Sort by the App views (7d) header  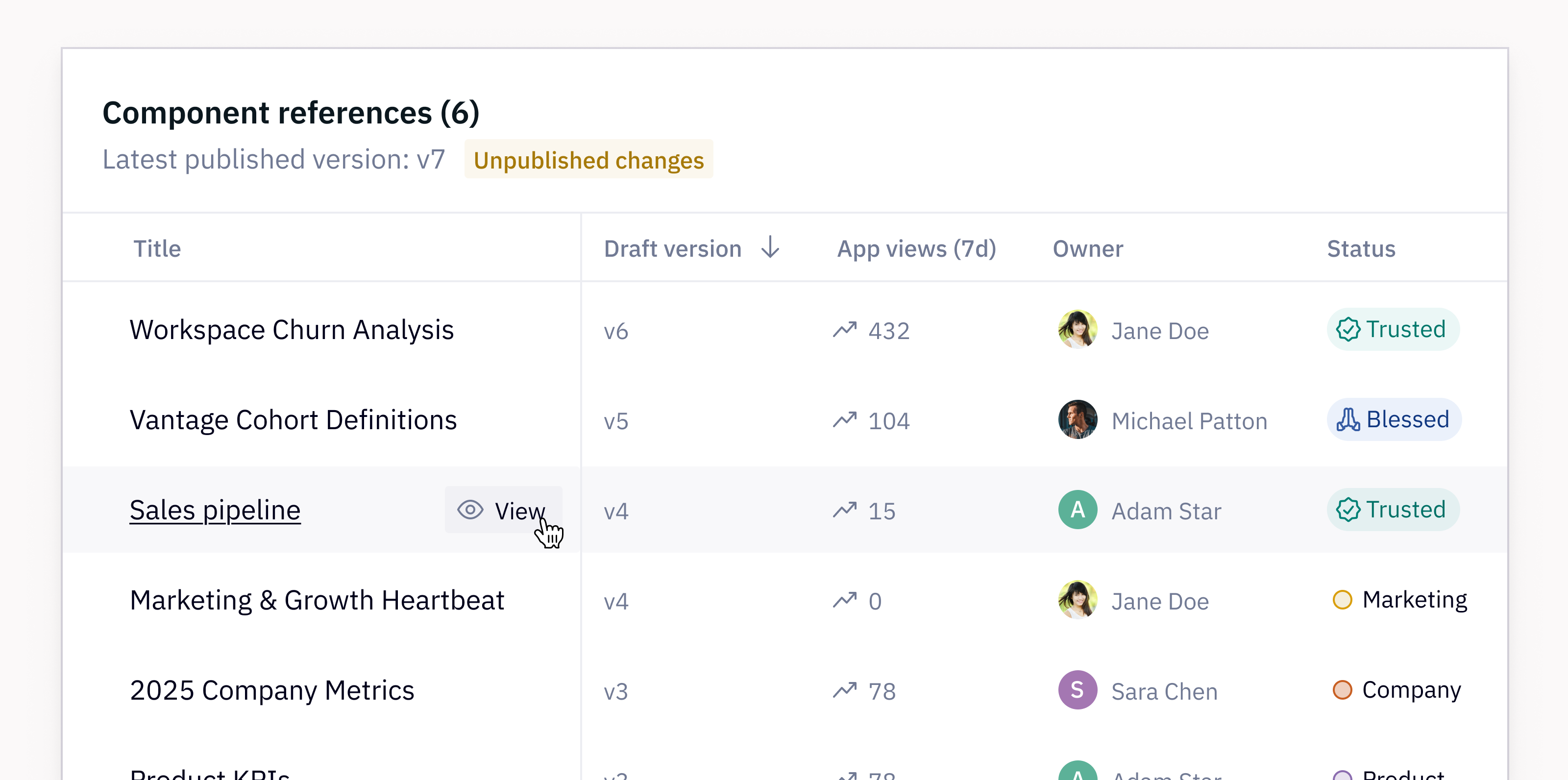coord(916,249)
